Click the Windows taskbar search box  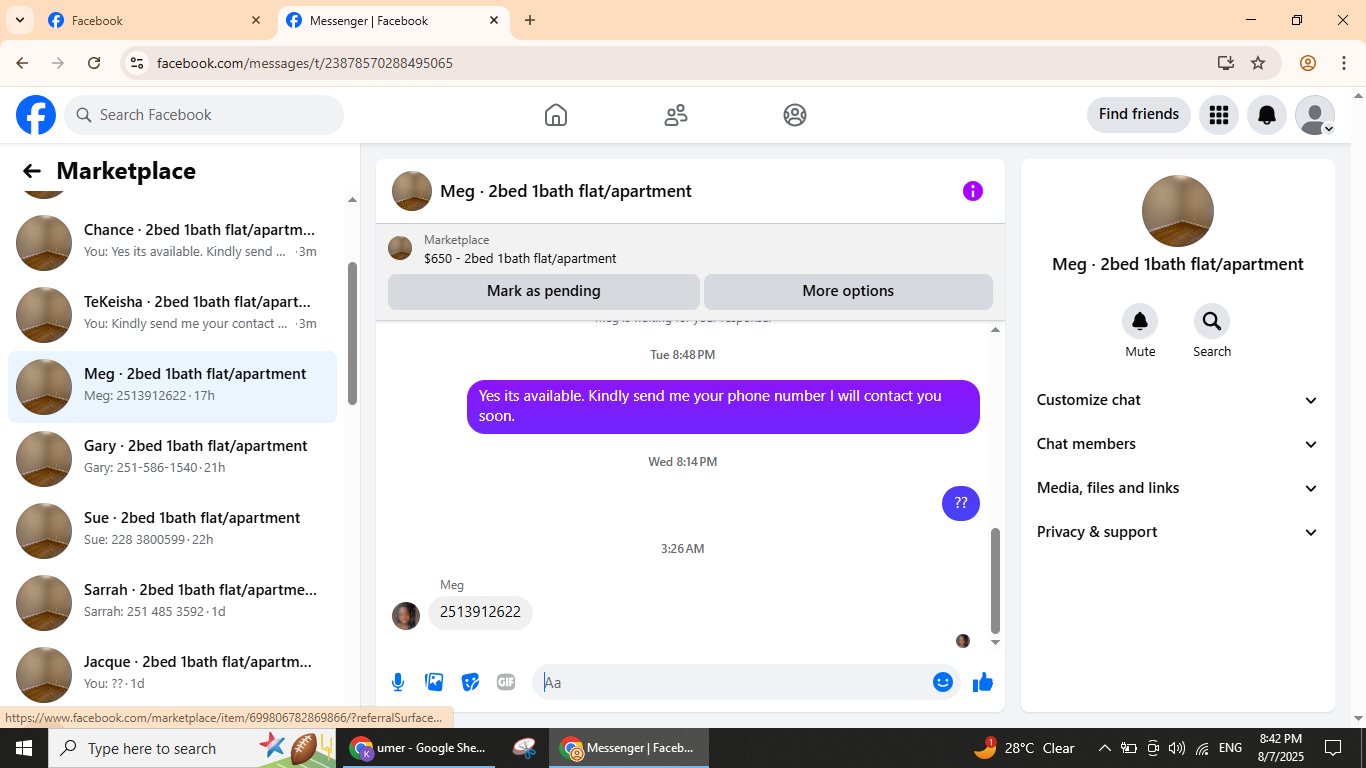190,748
